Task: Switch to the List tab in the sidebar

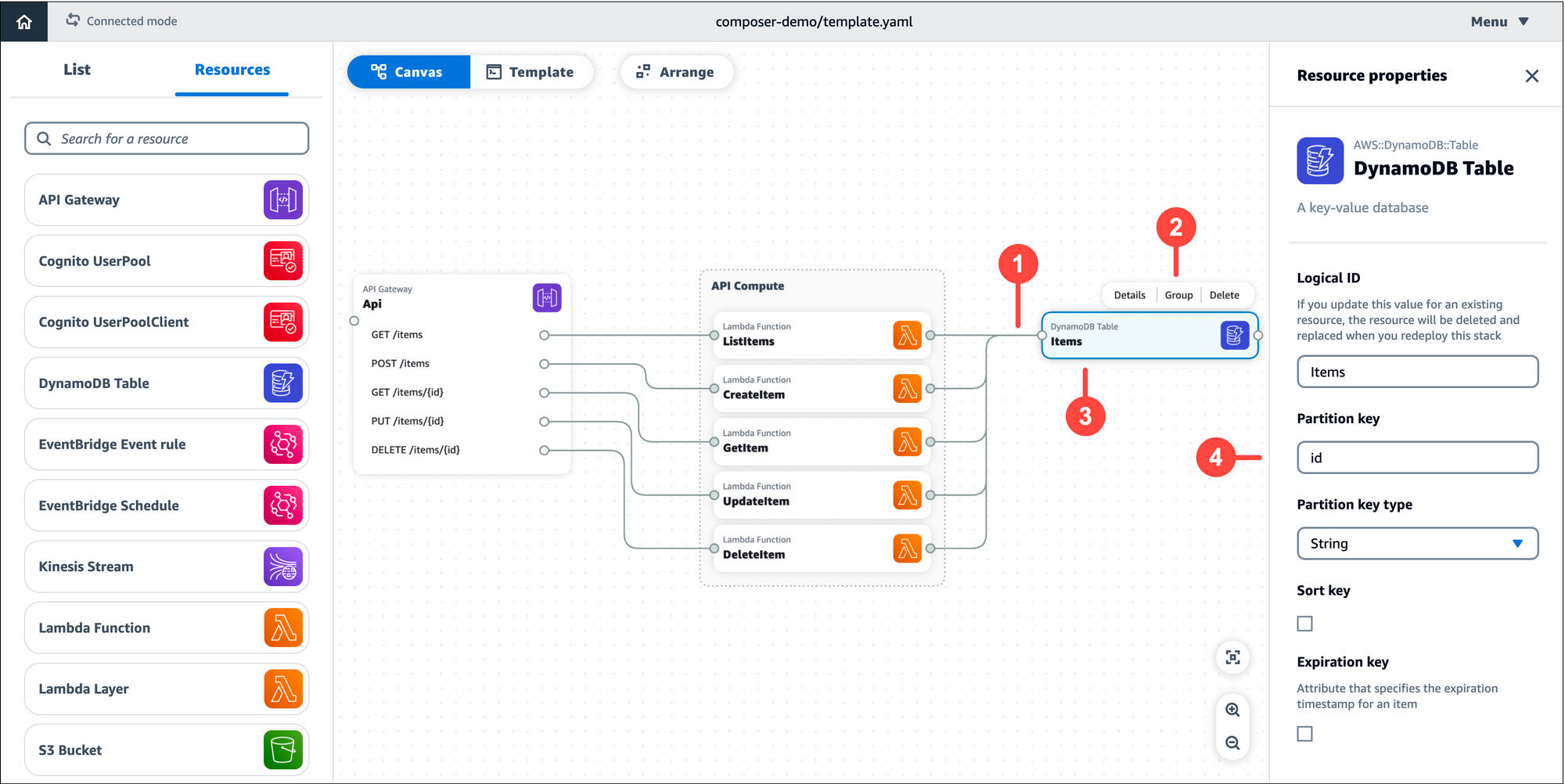Action: pos(77,69)
